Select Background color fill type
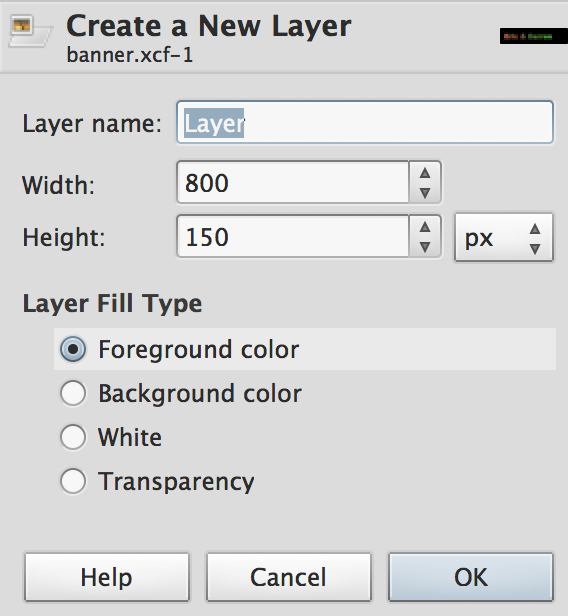This screenshot has height=616, width=568. coord(73,393)
